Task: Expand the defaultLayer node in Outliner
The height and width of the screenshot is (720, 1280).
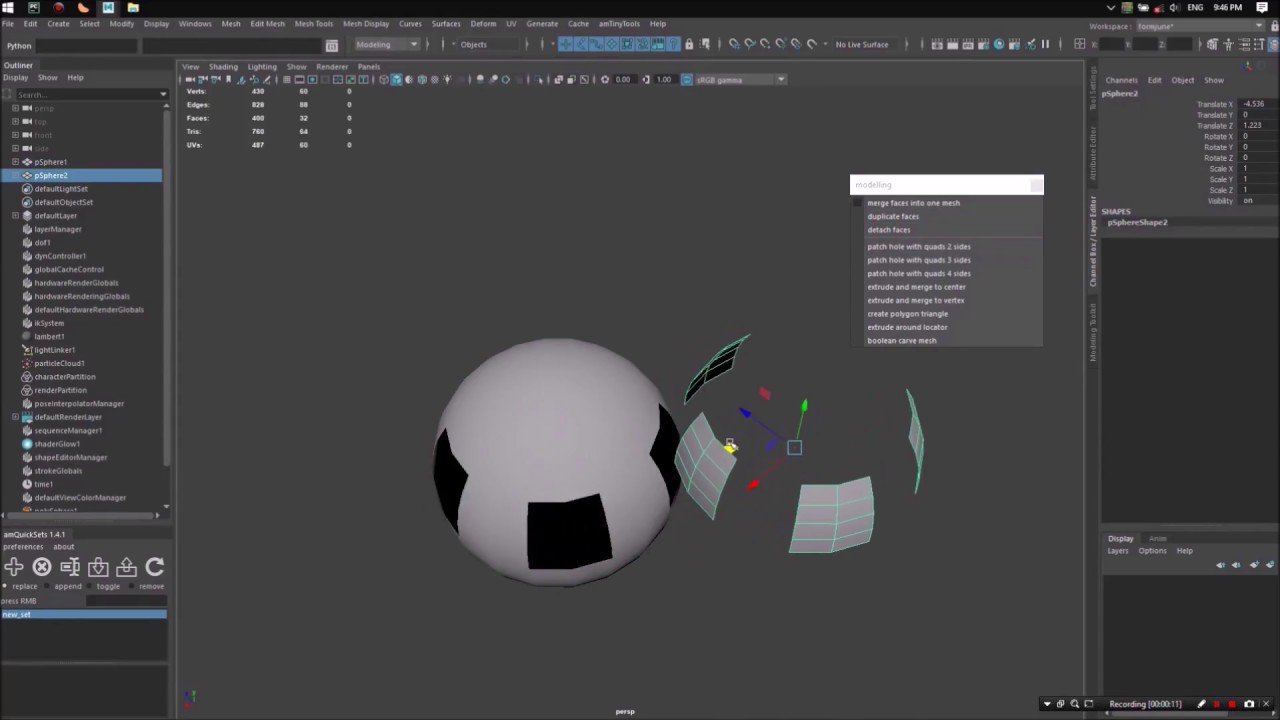Action: coord(15,216)
